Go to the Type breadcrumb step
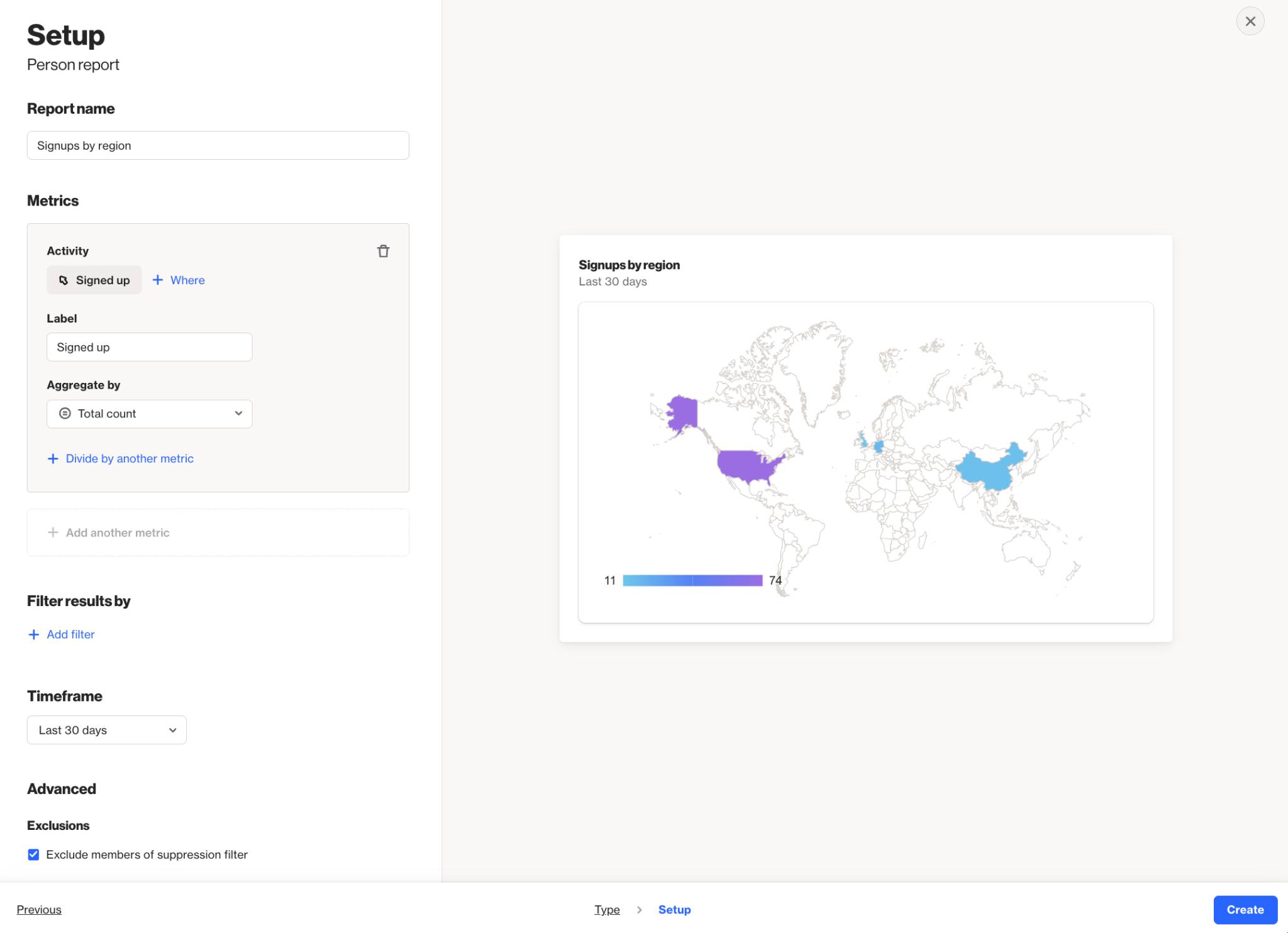Screen dimensions: 1288x933 [x=606, y=910]
